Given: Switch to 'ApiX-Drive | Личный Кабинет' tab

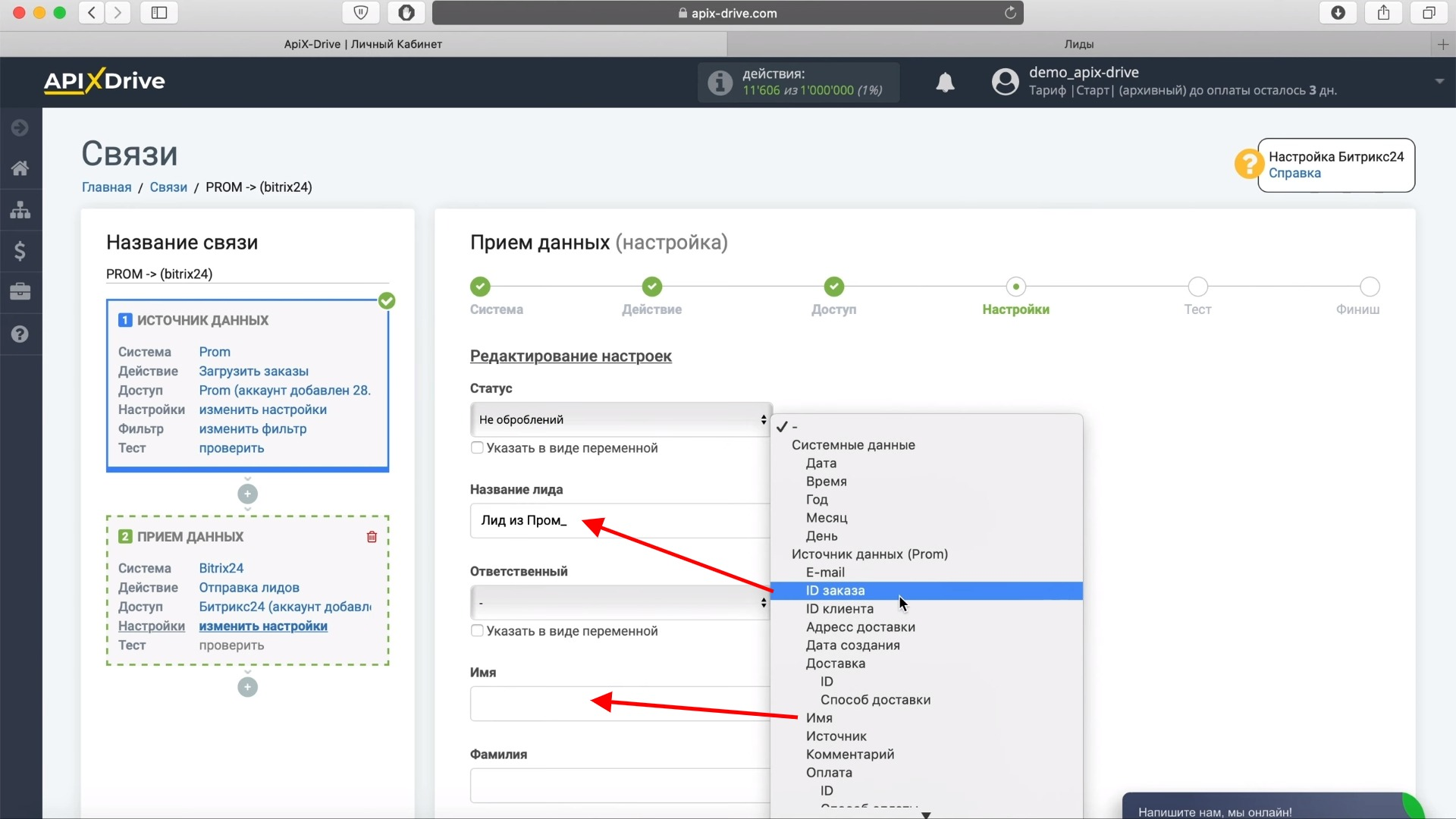Looking at the screenshot, I should [363, 45].
